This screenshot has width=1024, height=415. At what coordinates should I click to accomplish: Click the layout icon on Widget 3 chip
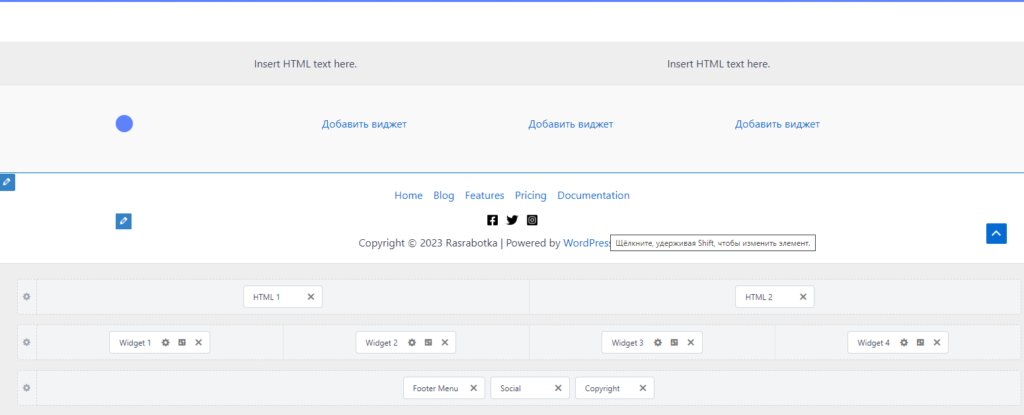click(x=674, y=342)
